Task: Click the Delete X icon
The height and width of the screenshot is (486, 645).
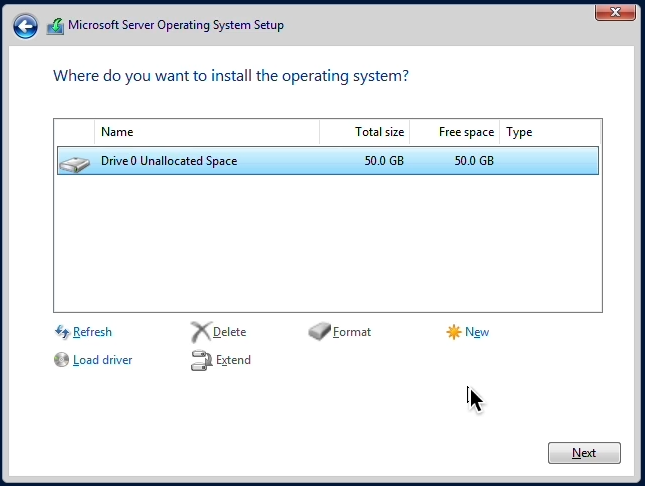Action: click(x=201, y=332)
